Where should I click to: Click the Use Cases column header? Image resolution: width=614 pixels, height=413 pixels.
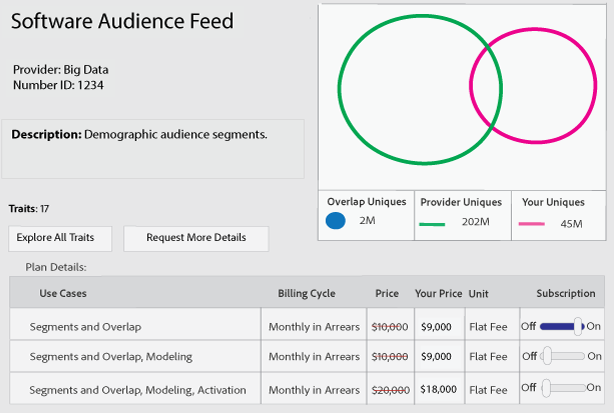pyautogui.click(x=63, y=294)
